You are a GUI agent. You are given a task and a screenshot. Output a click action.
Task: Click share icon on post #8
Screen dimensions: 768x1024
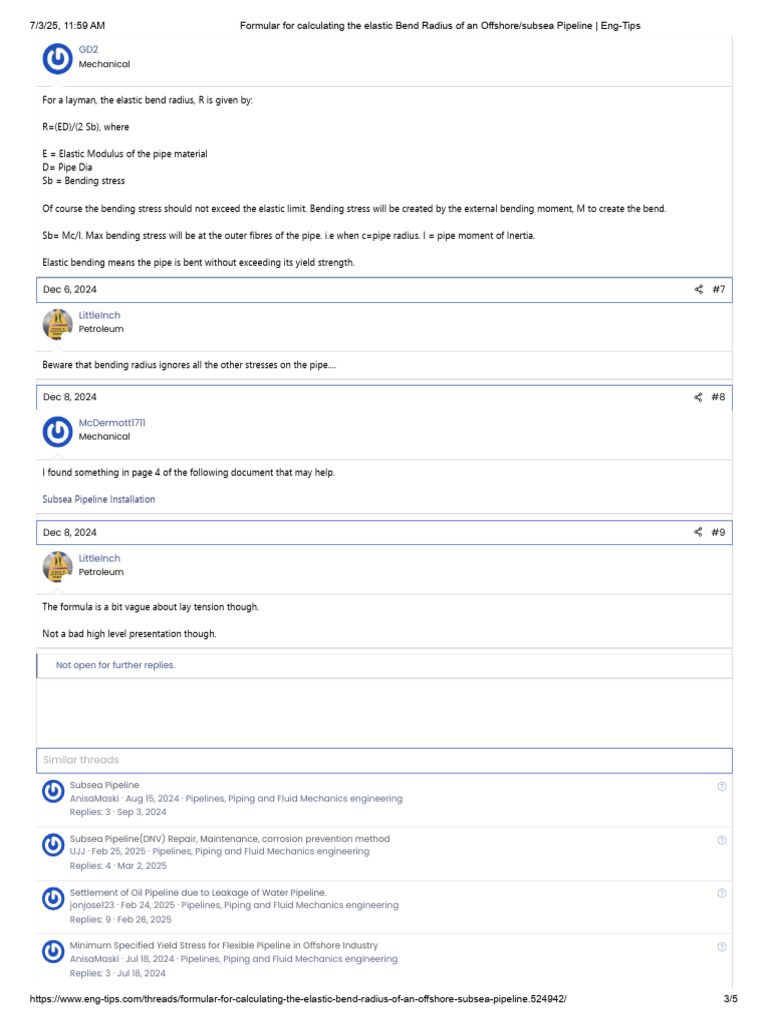698,397
